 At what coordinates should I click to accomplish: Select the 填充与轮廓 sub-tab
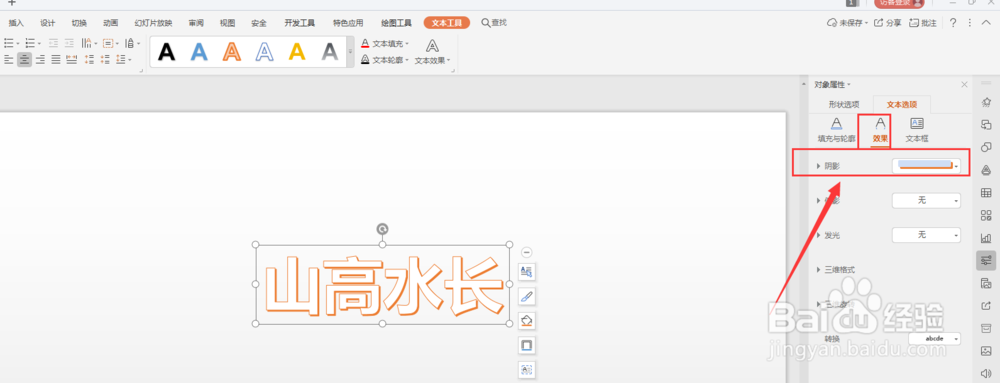(x=837, y=129)
